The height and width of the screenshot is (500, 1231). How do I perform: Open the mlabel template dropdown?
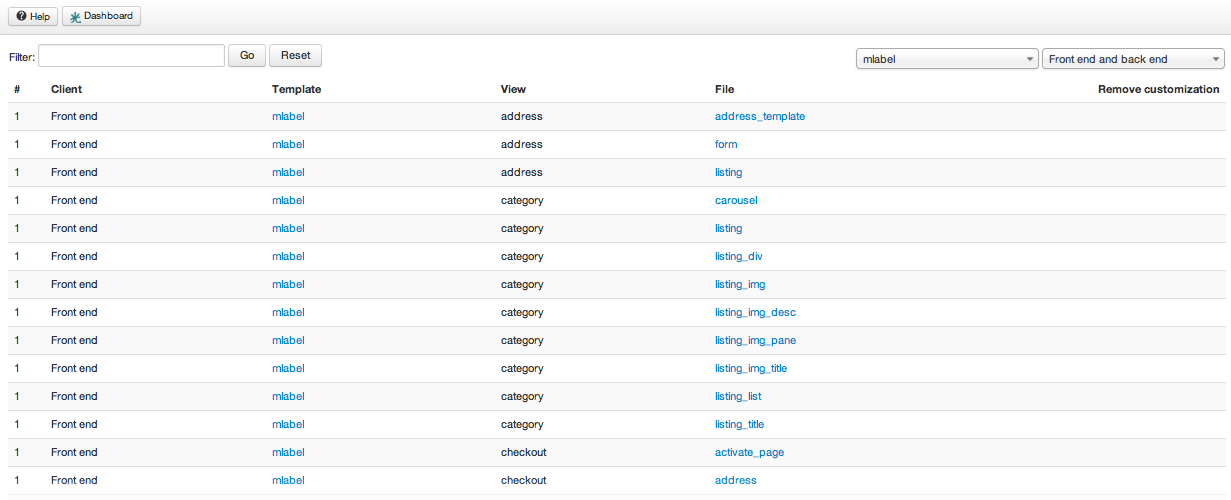pos(947,59)
